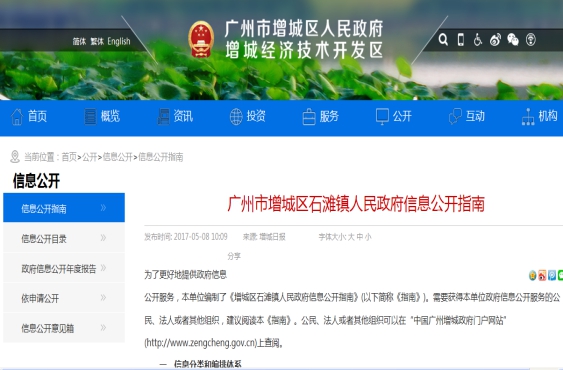Click the chat bubbles icon beside 互动

tap(455, 117)
